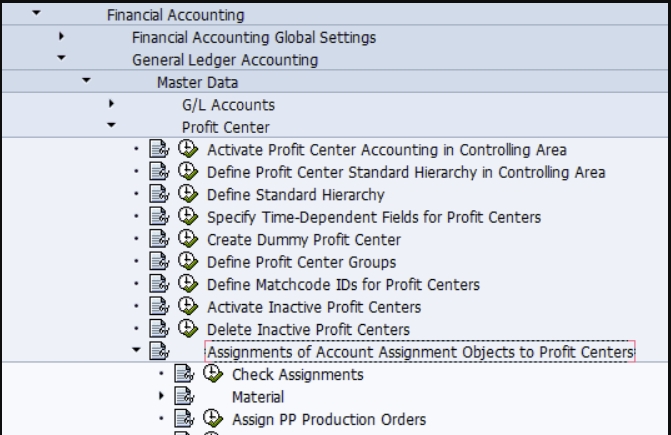This screenshot has height=435, width=671.
Task: Open documentation icon for Assign PP Production Orders
Action: 184,419
